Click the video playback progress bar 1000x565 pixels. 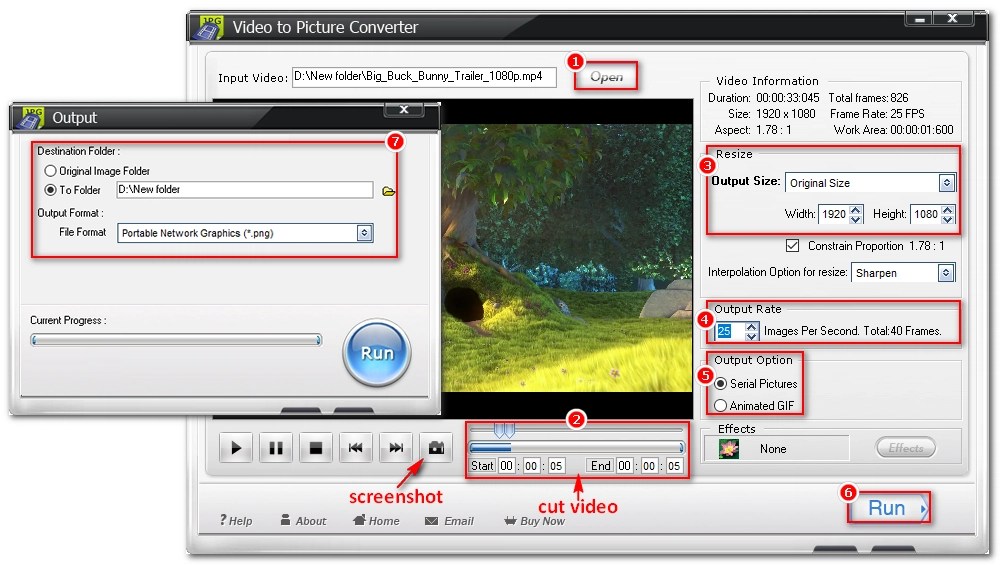(577, 447)
